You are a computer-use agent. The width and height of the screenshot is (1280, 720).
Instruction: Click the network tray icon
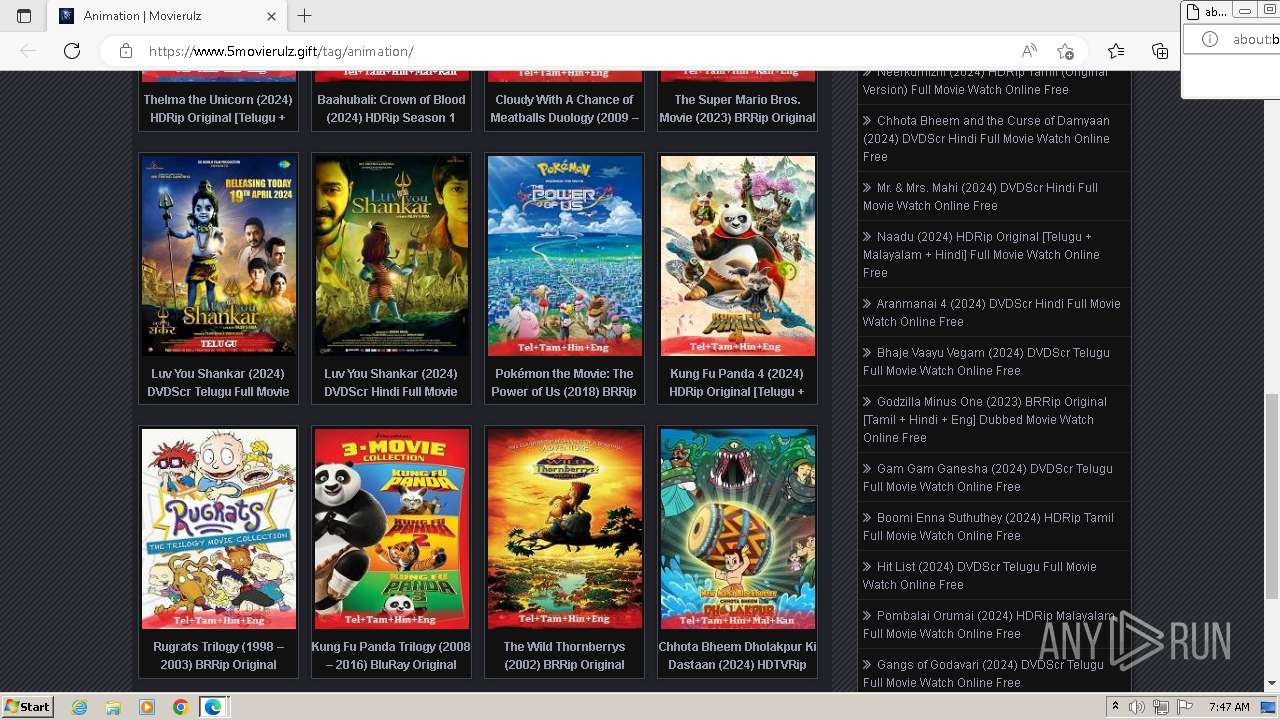[1161, 707]
